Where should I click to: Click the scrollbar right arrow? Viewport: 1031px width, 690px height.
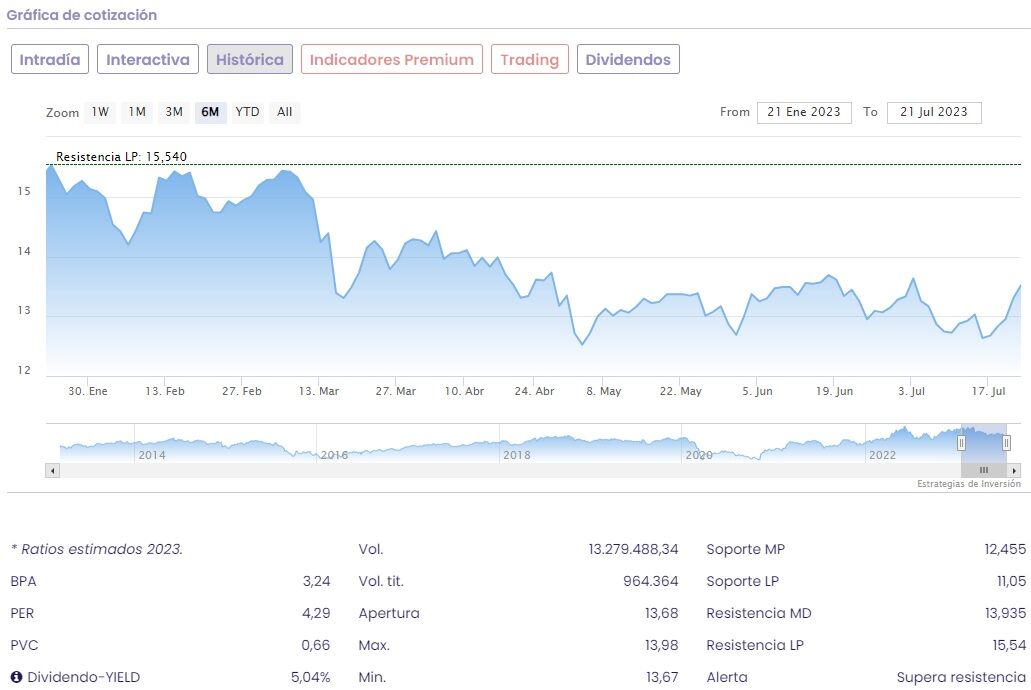[1014, 470]
